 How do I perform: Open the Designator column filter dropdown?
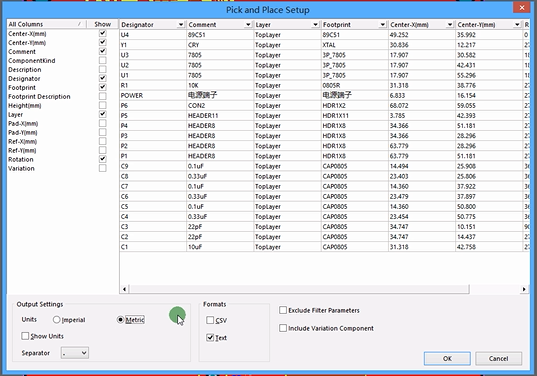[x=181, y=25]
